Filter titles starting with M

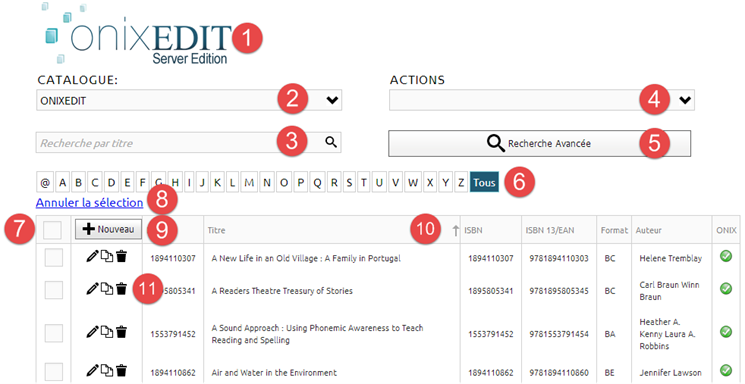(x=249, y=183)
